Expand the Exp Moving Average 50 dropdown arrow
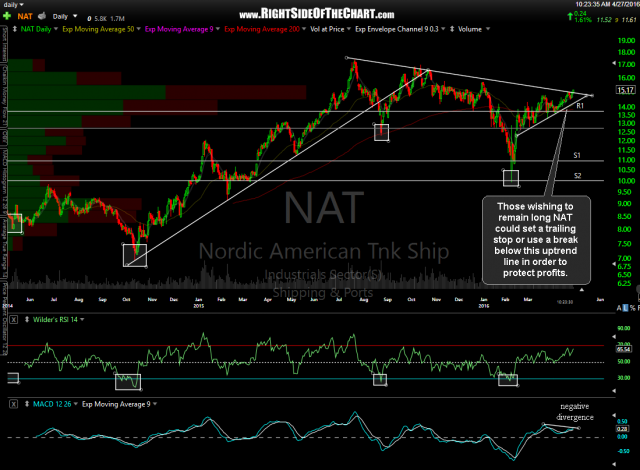Screen dimensions: 640x470 (x=138, y=29)
